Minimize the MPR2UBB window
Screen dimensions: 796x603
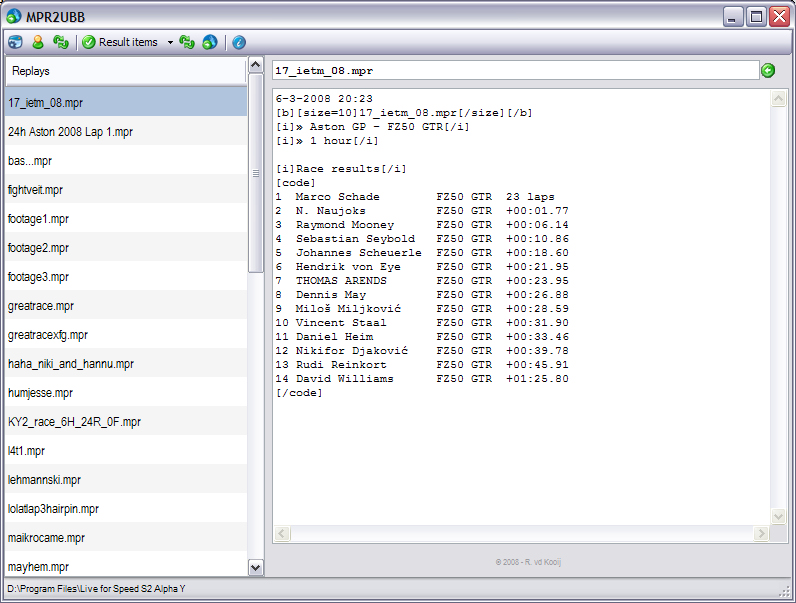click(x=733, y=17)
